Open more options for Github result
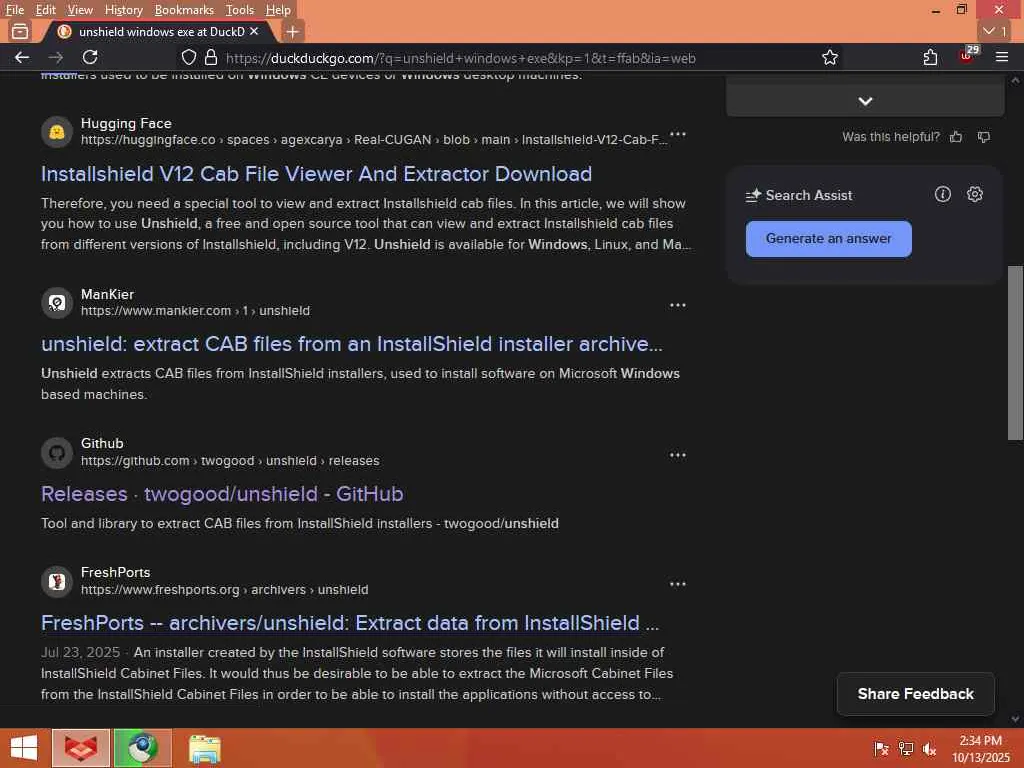The height and width of the screenshot is (768, 1024). pos(678,455)
